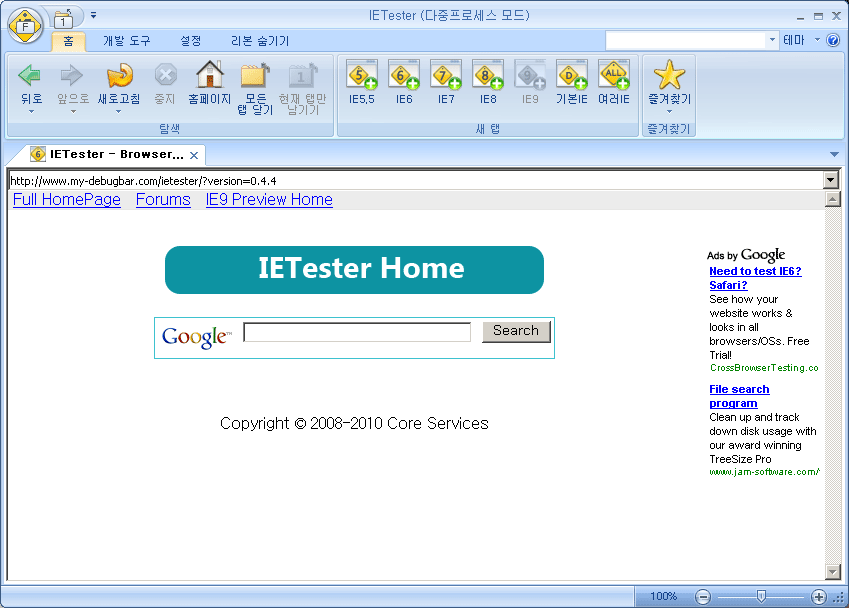Screen dimensions: 849x608
Task: Expand the address bar URL dropdown arrow
Action: point(830,180)
